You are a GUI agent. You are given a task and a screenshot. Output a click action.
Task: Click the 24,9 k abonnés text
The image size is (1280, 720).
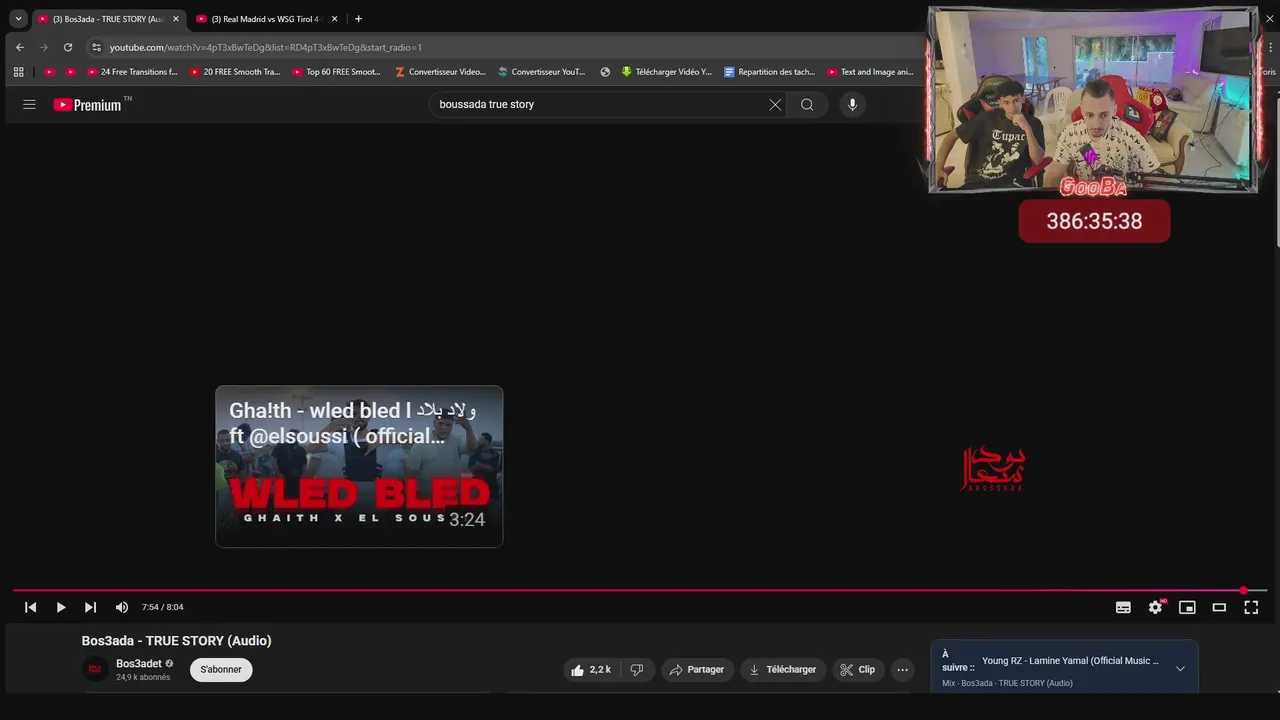(143, 678)
